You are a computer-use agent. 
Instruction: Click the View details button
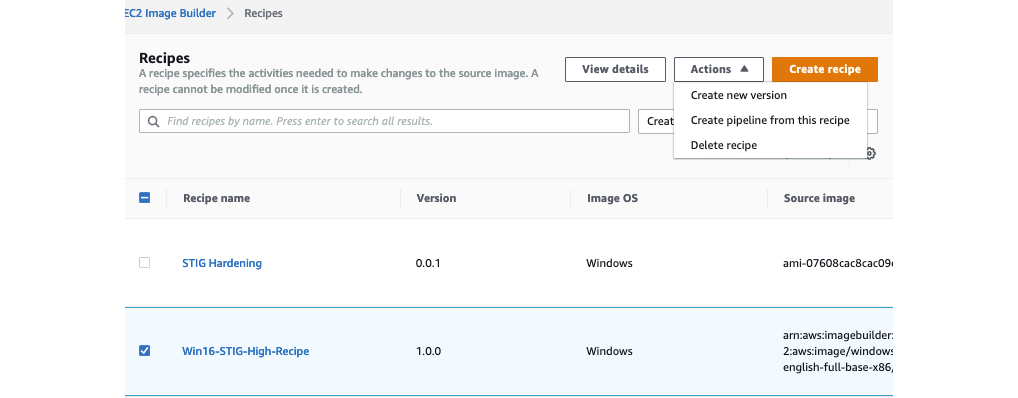615,69
